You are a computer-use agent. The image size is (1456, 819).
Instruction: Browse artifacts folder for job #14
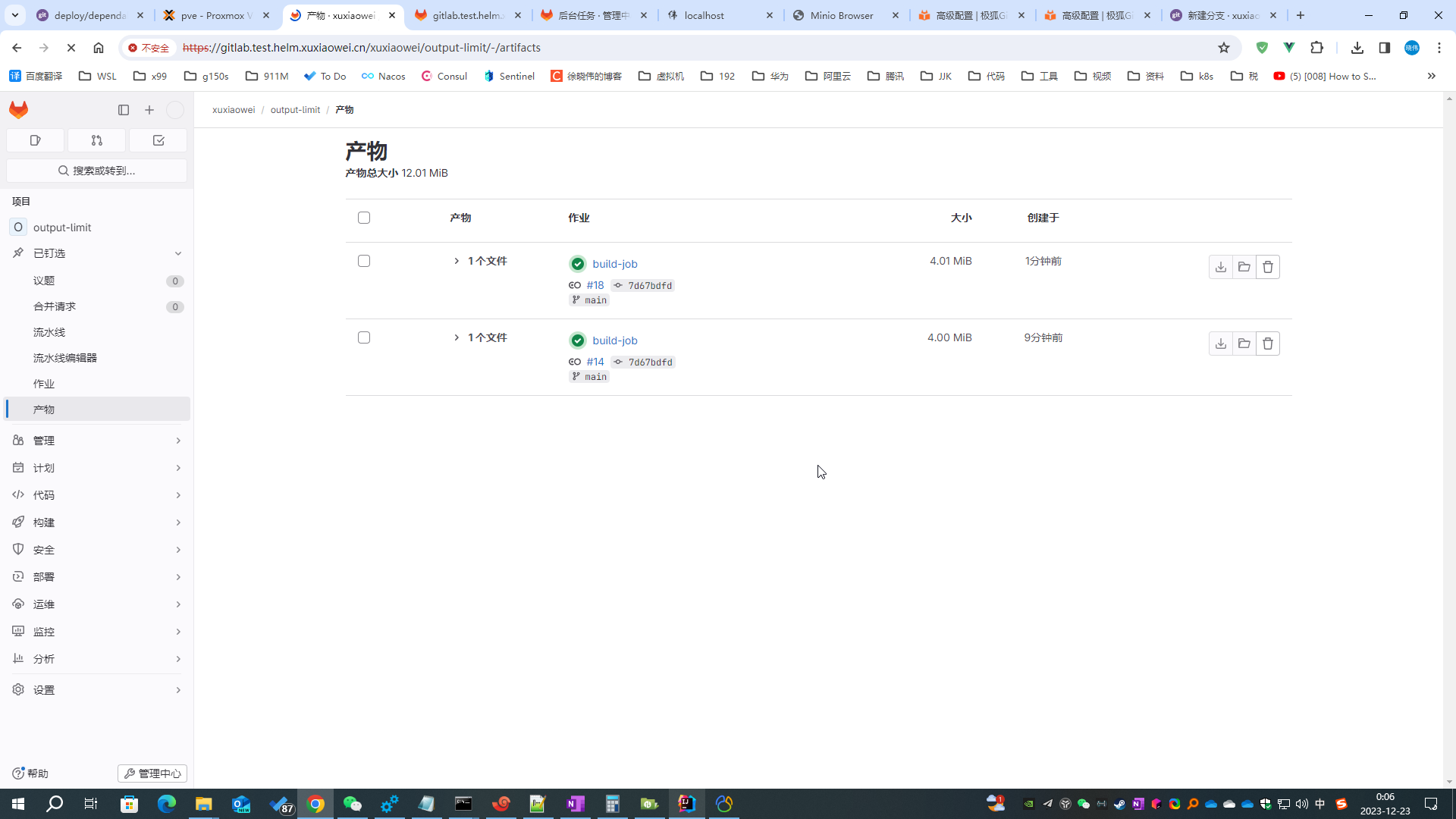pyautogui.click(x=1244, y=344)
